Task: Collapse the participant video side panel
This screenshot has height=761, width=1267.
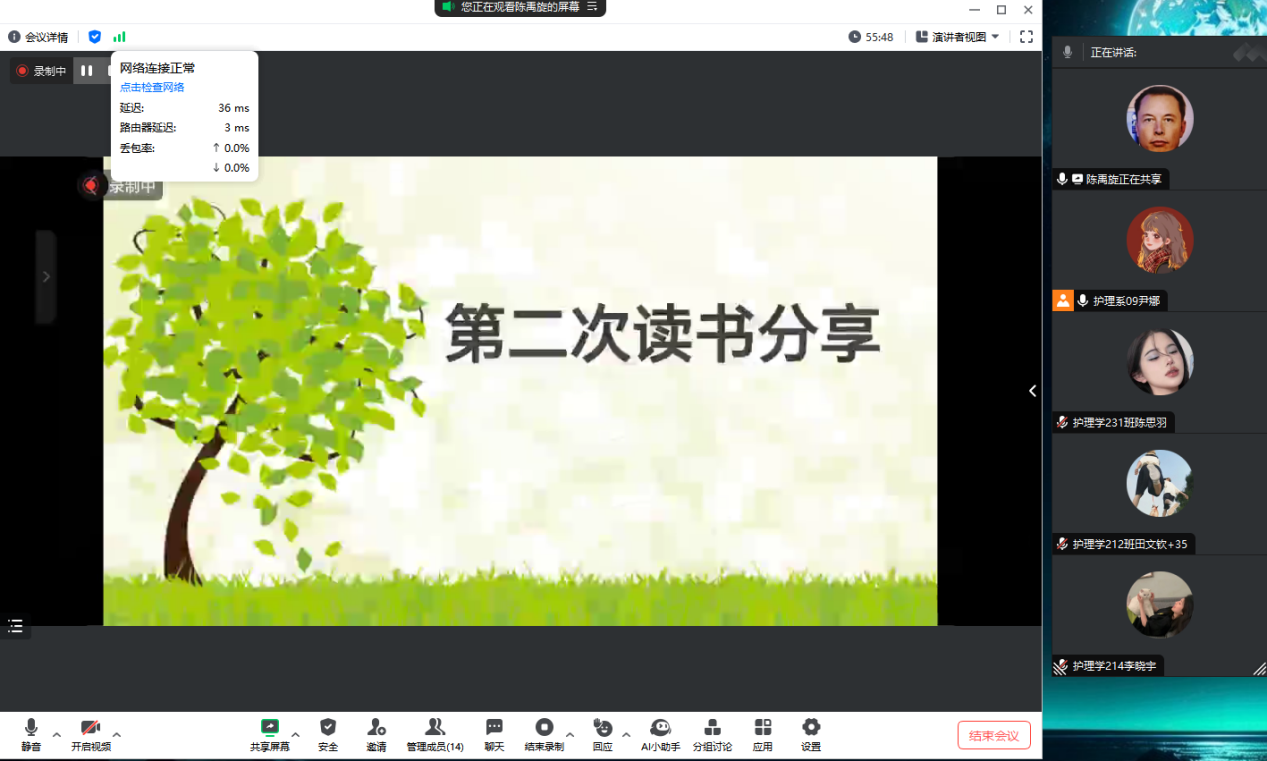Action: pyautogui.click(x=1033, y=391)
